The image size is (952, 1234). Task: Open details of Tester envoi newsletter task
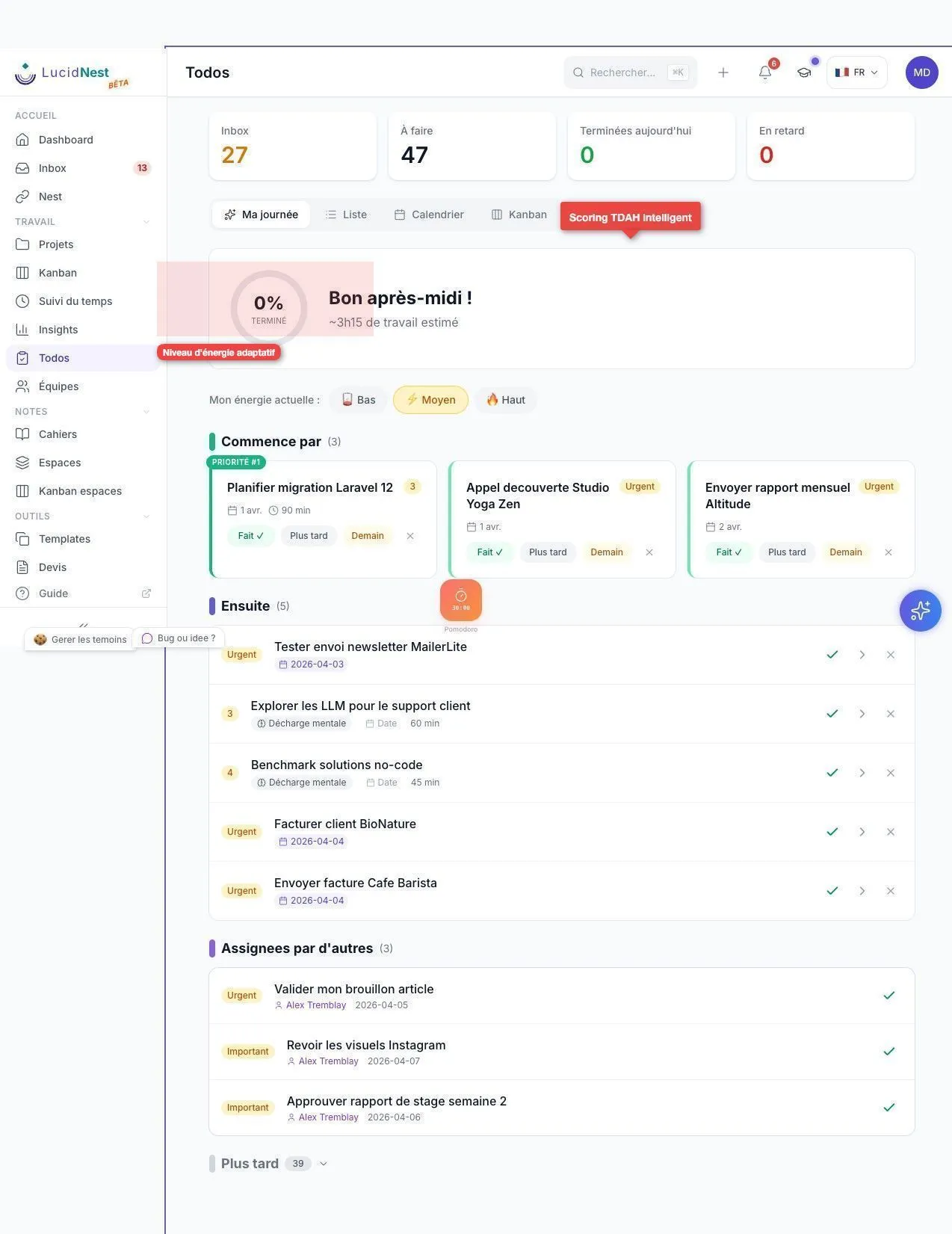tap(862, 655)
